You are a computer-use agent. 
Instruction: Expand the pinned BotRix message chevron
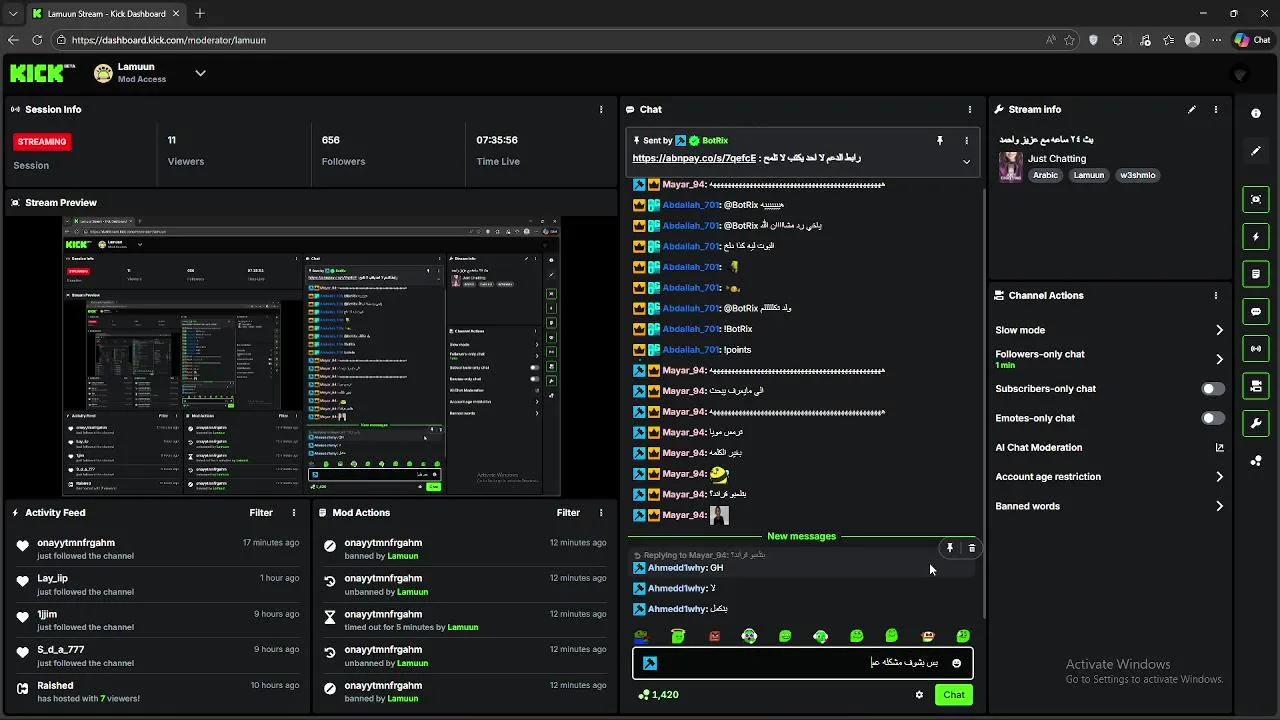966,161
